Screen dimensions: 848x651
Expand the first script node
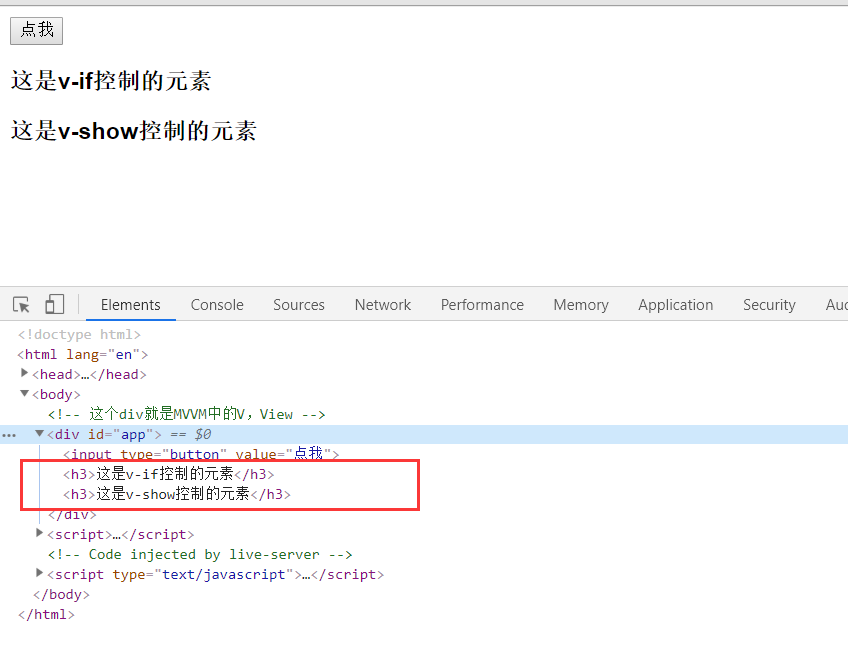(x=39, y=533)
